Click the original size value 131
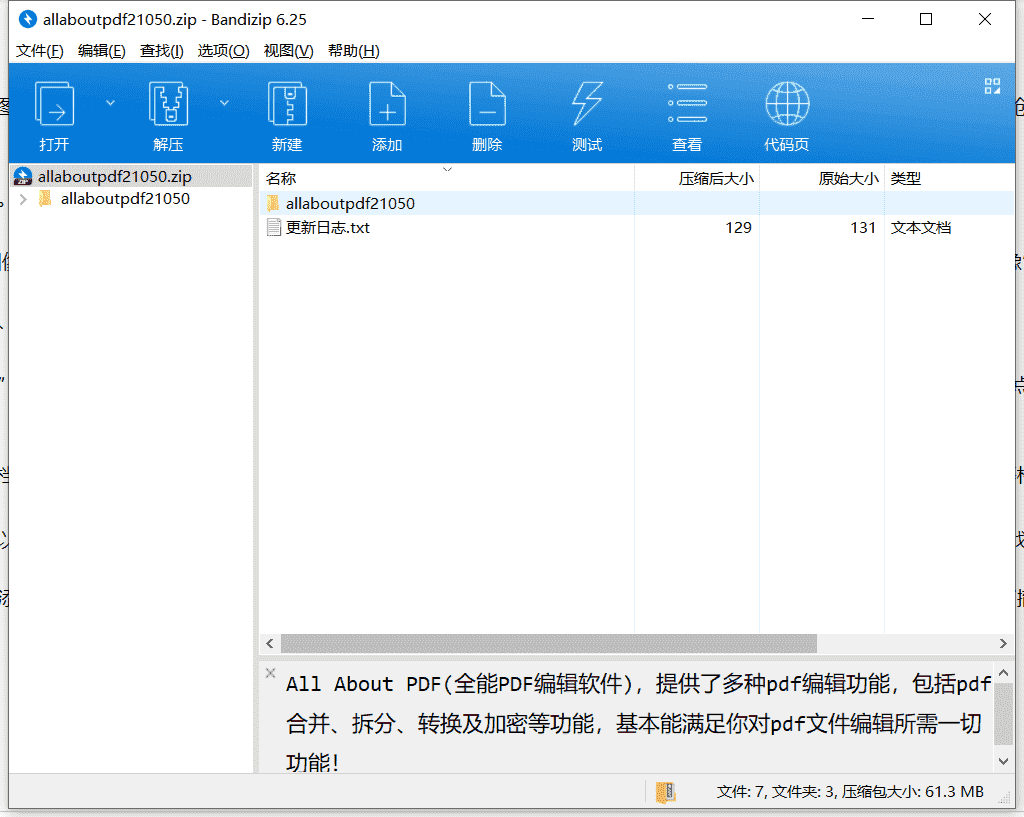 863,227
